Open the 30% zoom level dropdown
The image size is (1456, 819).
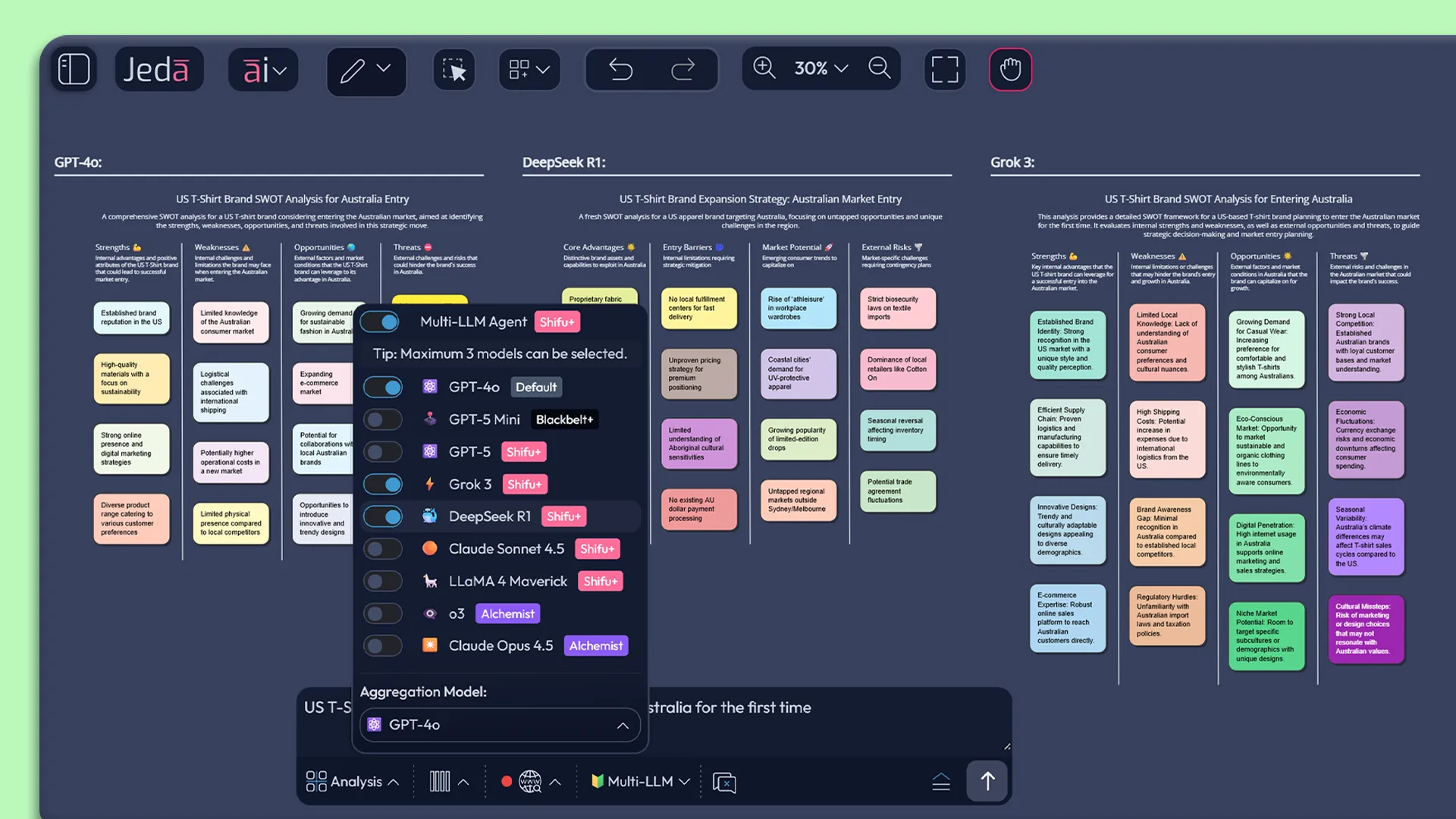[821, 68]
